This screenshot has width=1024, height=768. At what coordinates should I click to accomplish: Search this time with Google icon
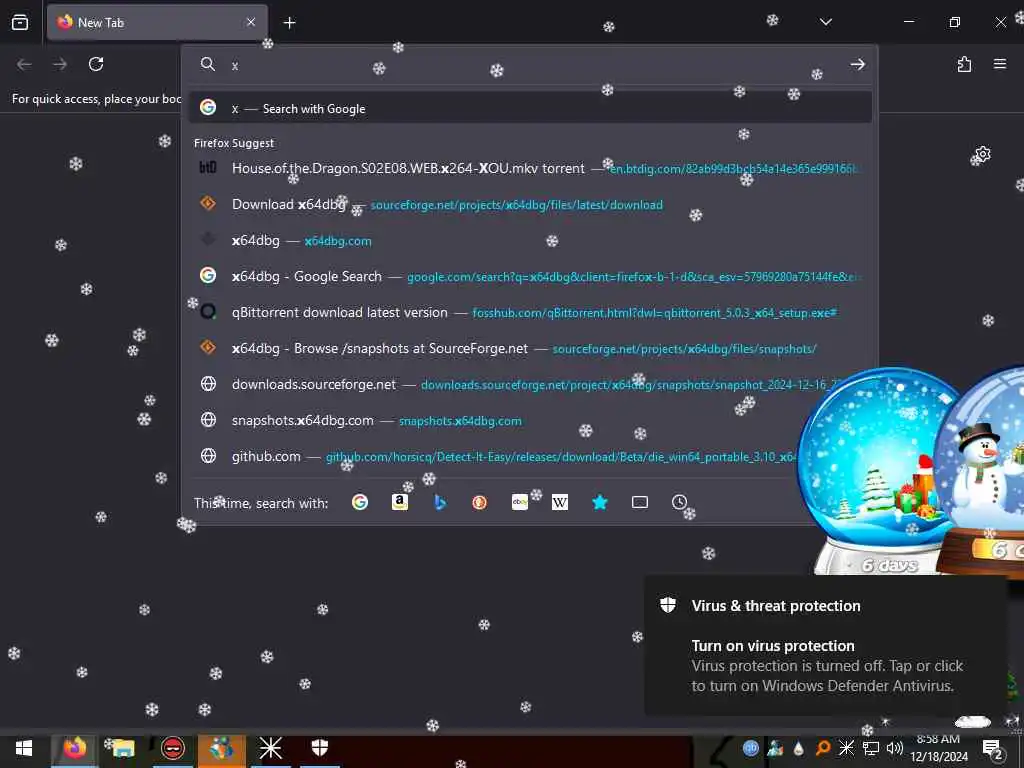coord(360,502)
